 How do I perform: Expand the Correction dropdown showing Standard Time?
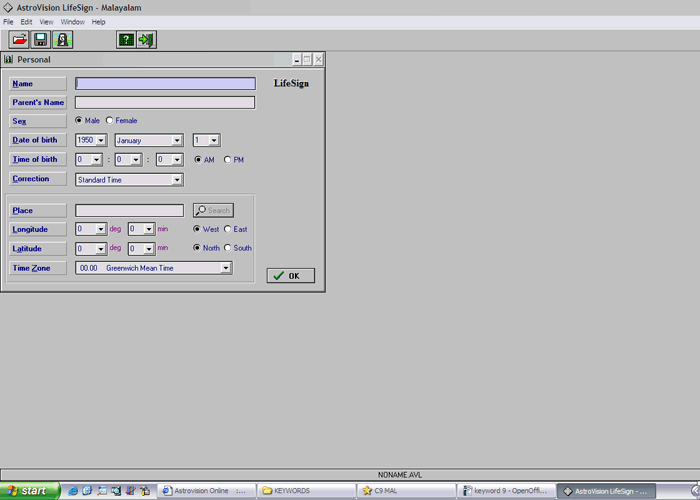(177, 179)
